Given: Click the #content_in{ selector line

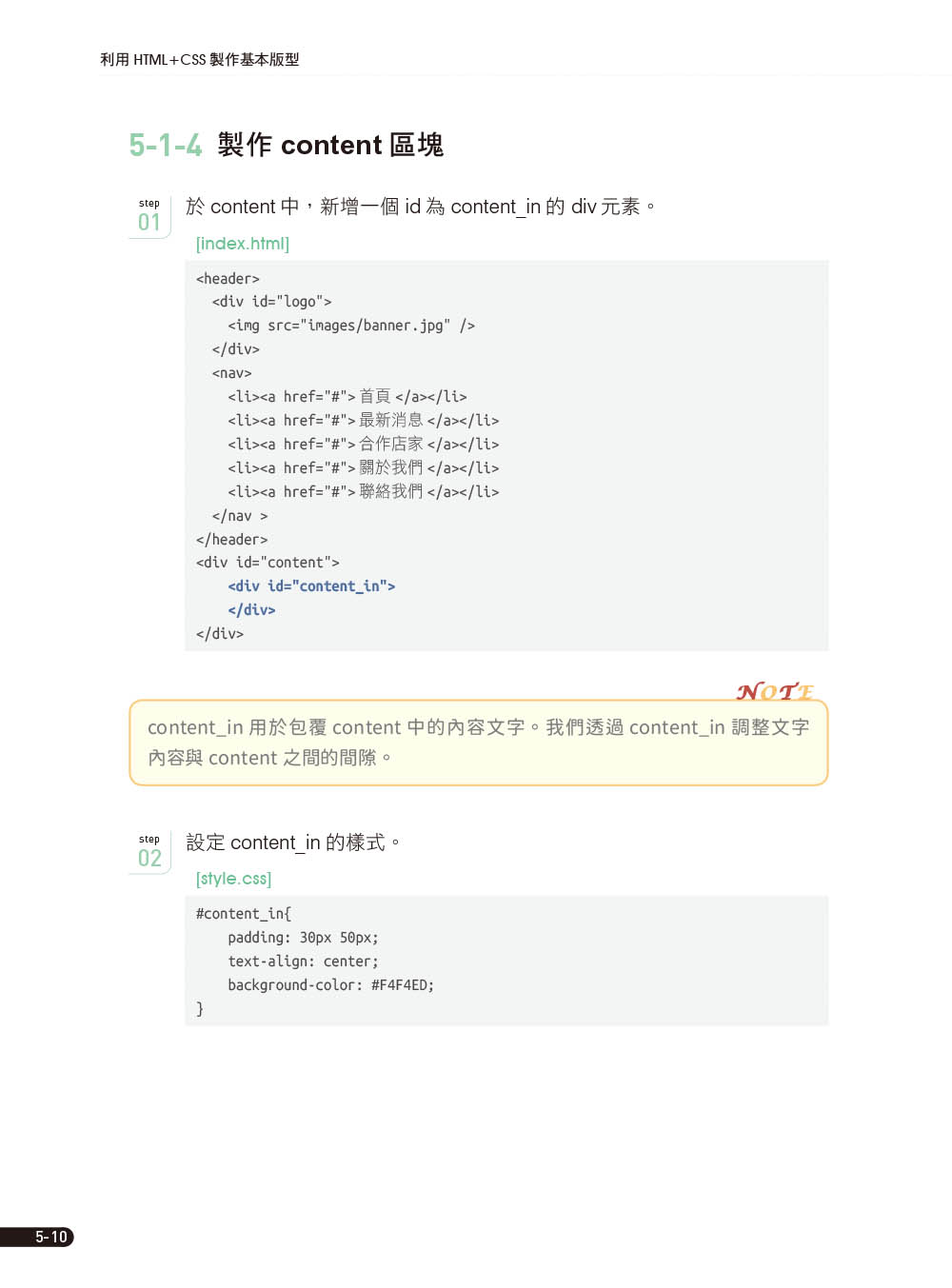Looking at the screenshot, I should 244,914.
